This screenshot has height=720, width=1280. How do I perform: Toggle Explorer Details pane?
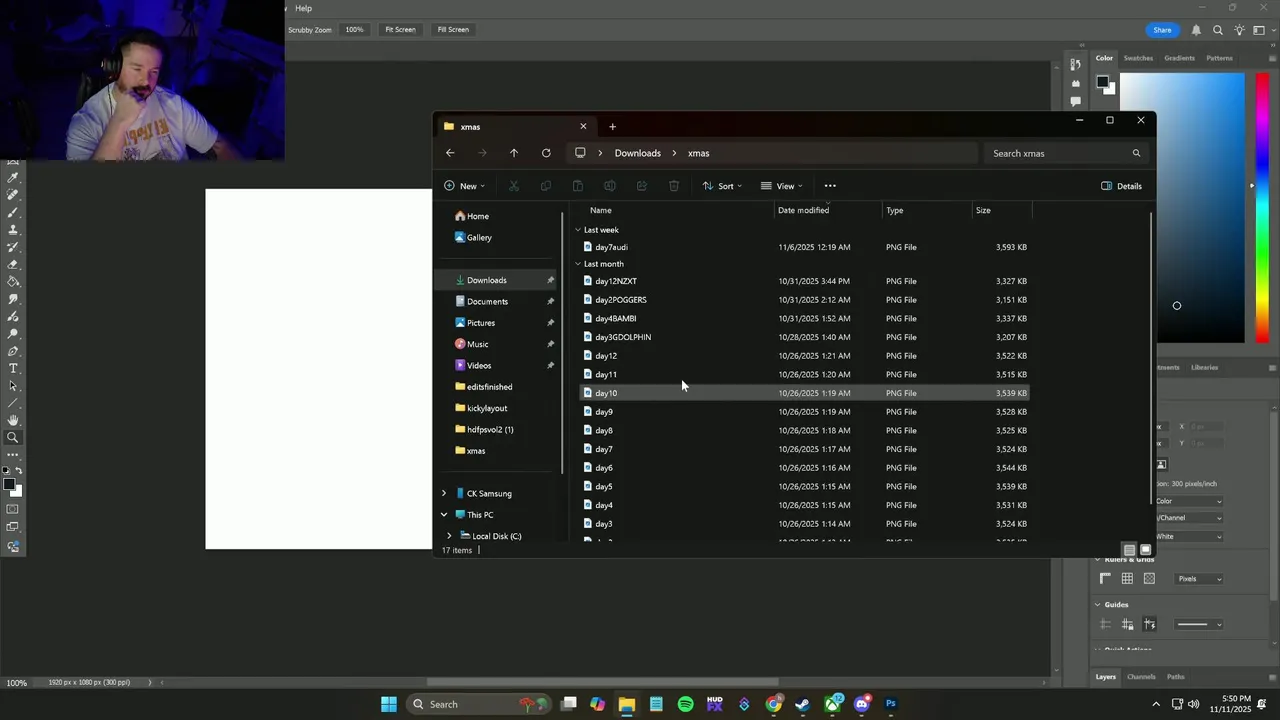(1121, 186)
